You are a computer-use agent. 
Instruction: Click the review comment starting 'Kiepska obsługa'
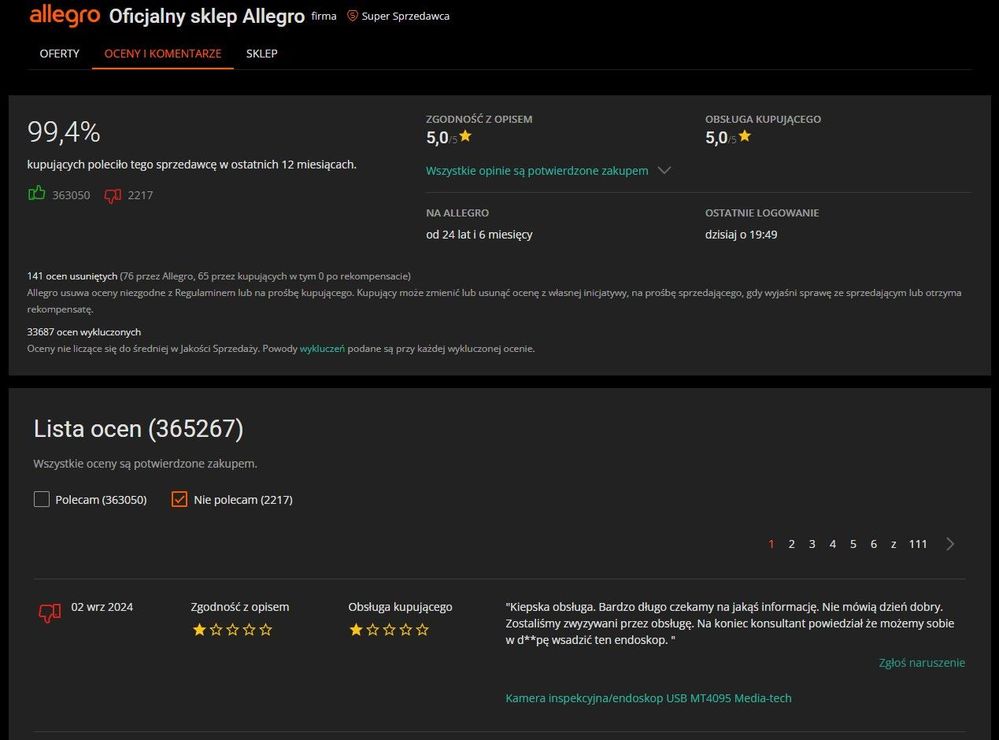click(729, 623)
